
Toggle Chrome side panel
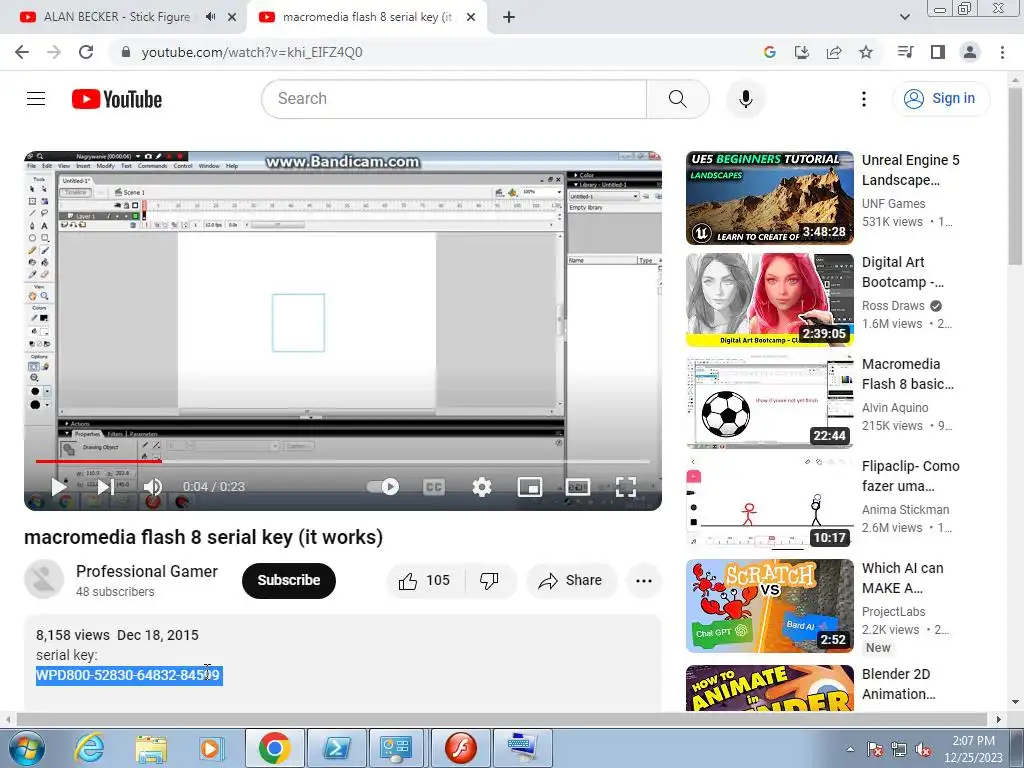(x=937, y=52)
